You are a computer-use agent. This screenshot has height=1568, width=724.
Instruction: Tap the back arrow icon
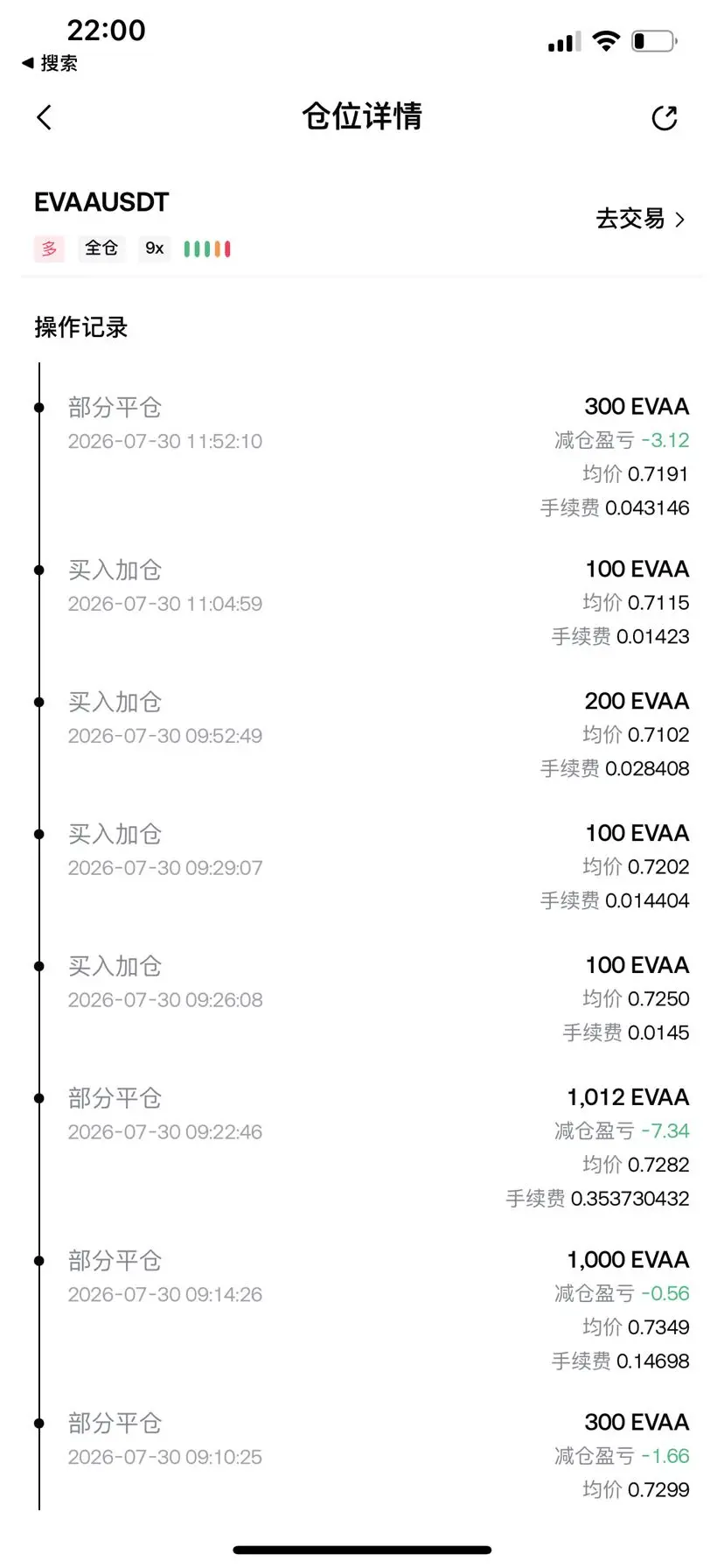(x=45, y=117)
